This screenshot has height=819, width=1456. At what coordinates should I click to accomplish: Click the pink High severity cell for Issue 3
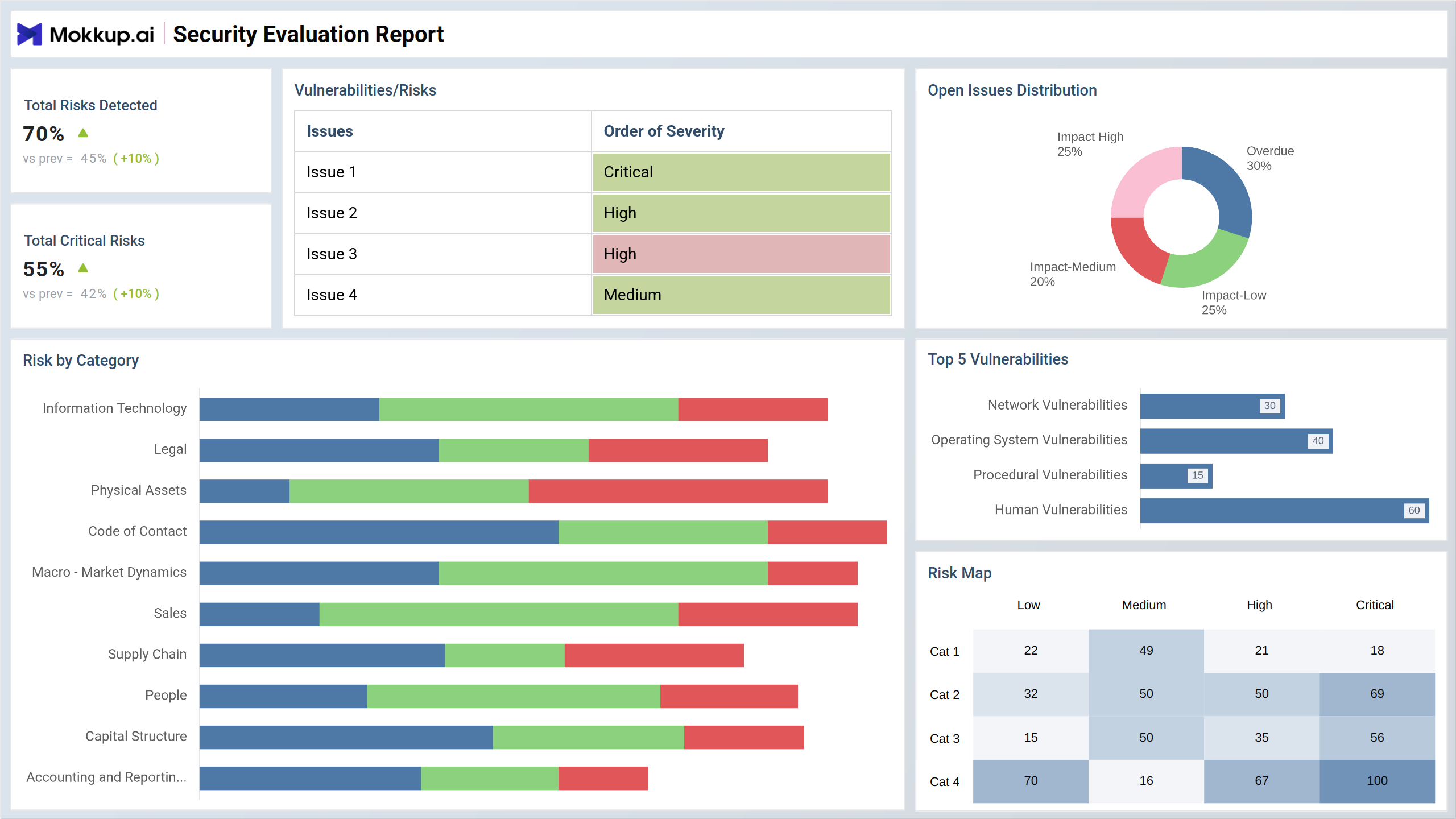click(742, 254)
